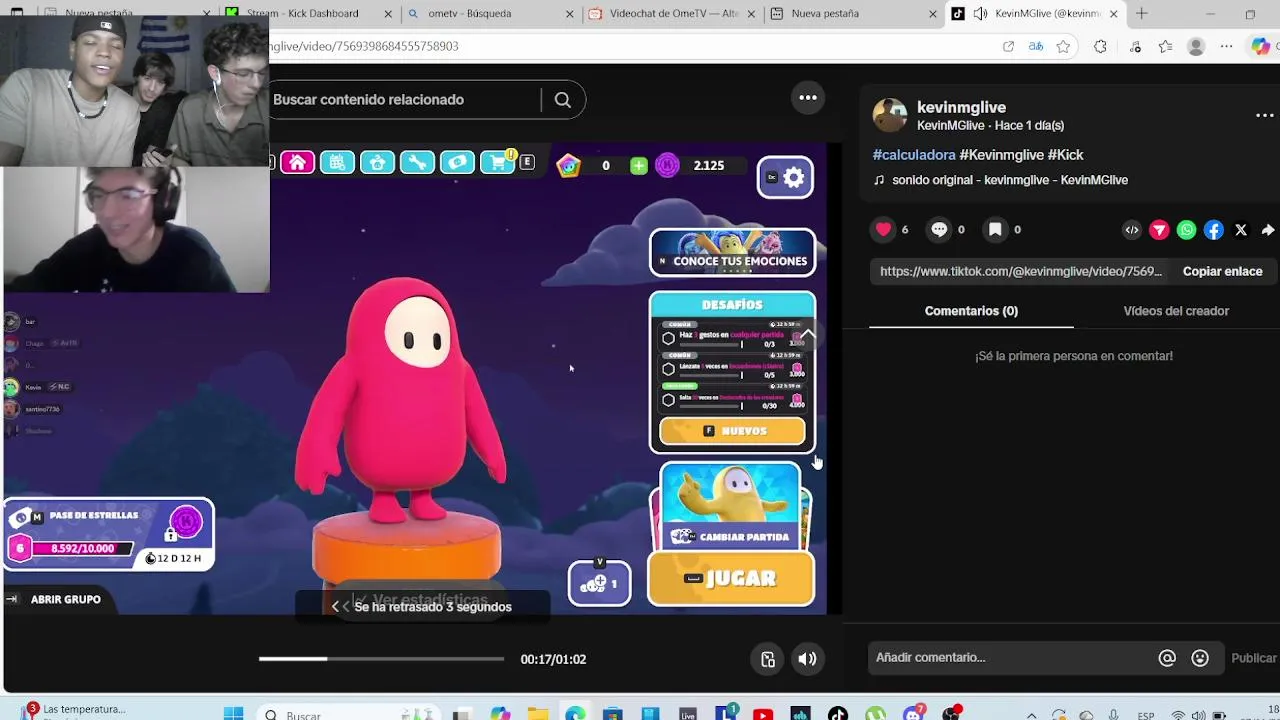Open the emoji picker in comment box
Viewport: 1280px width, 720px height.
tap(1200, 657)
